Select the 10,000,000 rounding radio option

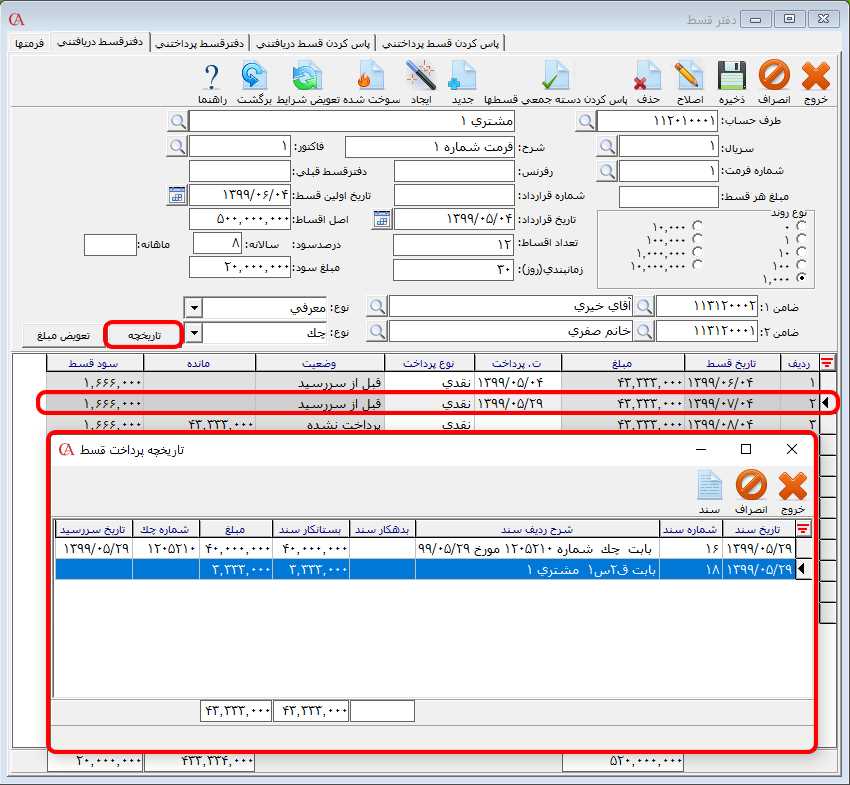[x=697, y=265]
